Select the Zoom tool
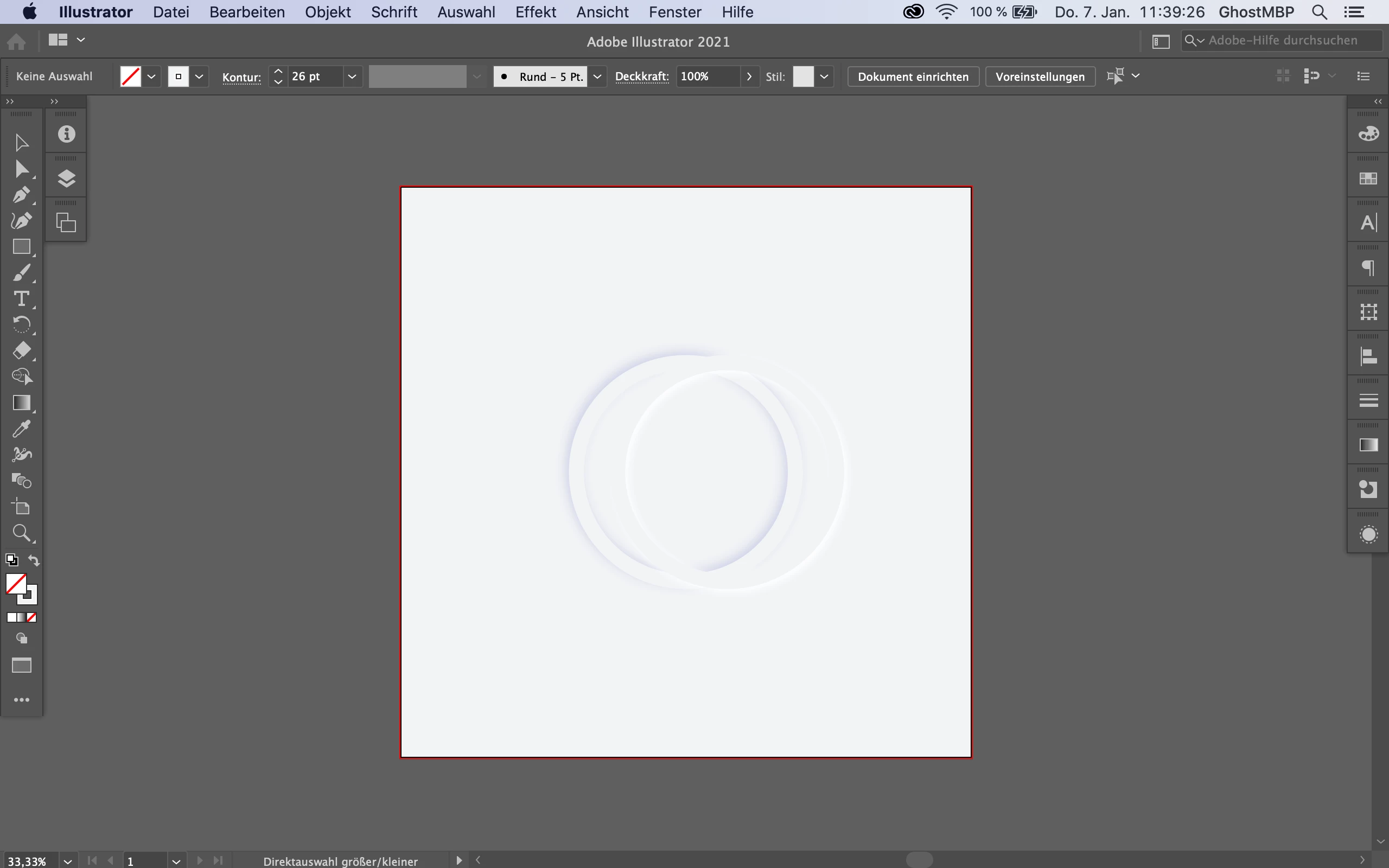The image size is (1389, 868). [x=21, y=533]
